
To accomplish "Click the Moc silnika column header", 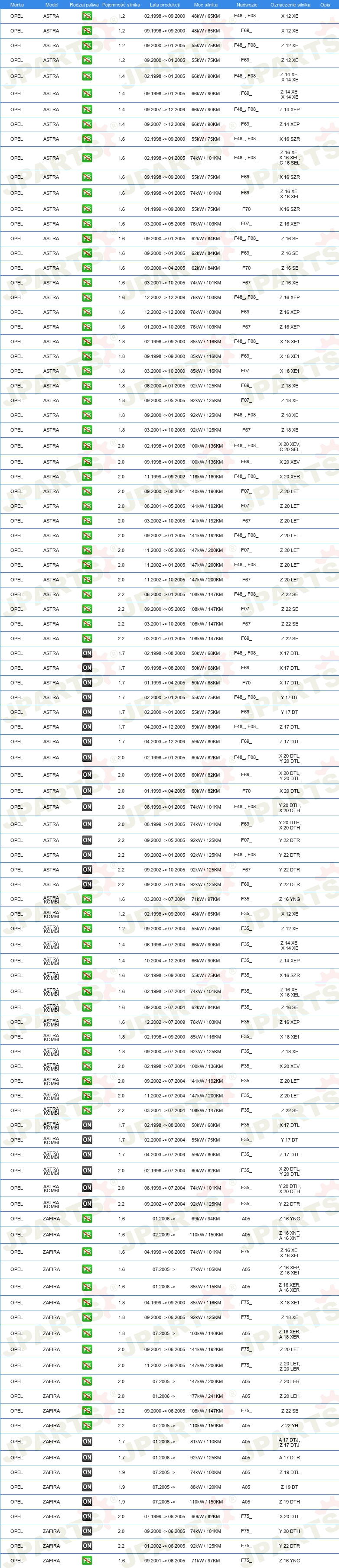I will click(x=205, y=4).
